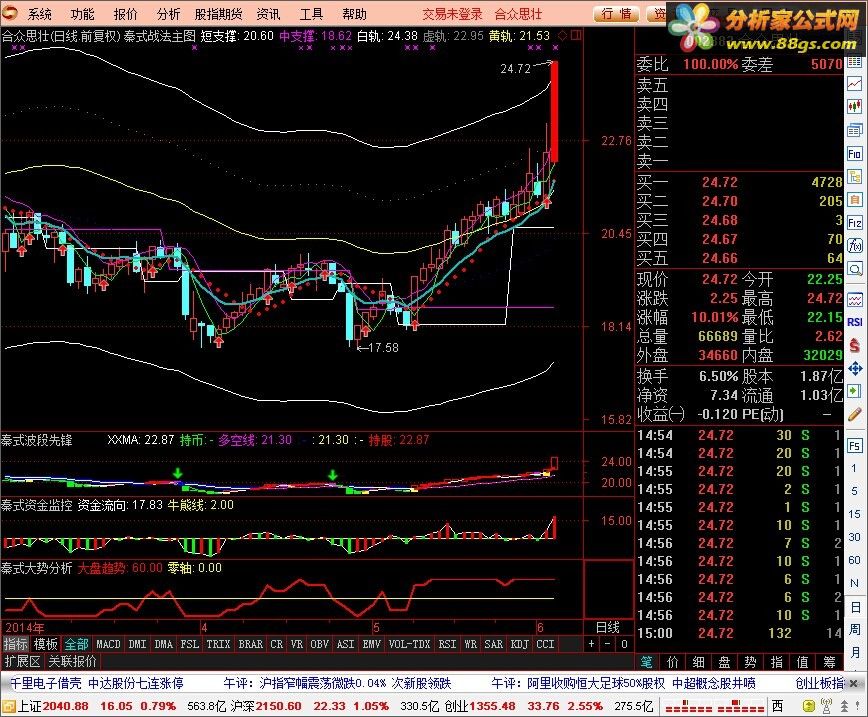Click the 行情 button at top

616,14
